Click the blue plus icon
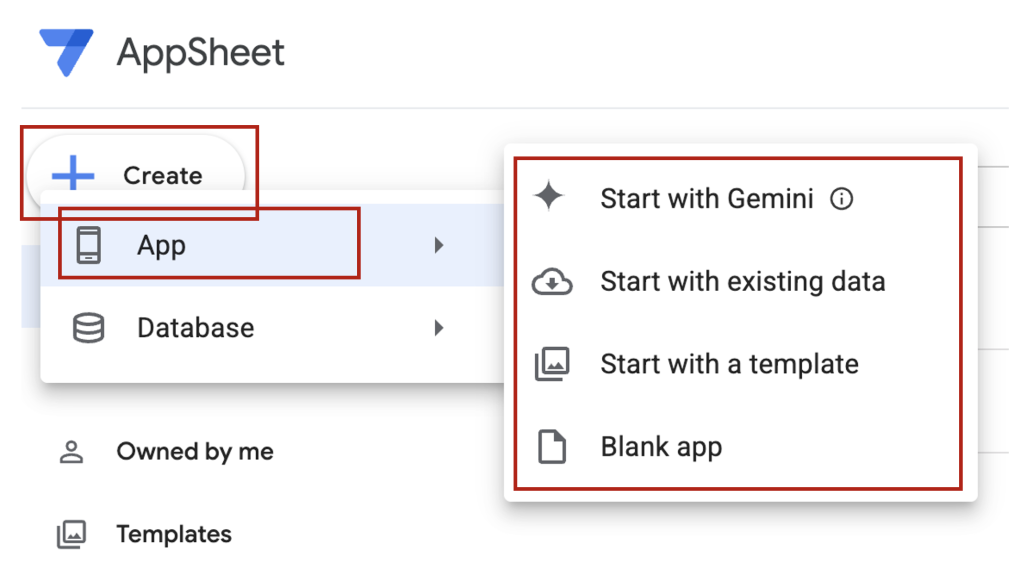The height and width of the screenshot is (563, 1024). (73, 175)
